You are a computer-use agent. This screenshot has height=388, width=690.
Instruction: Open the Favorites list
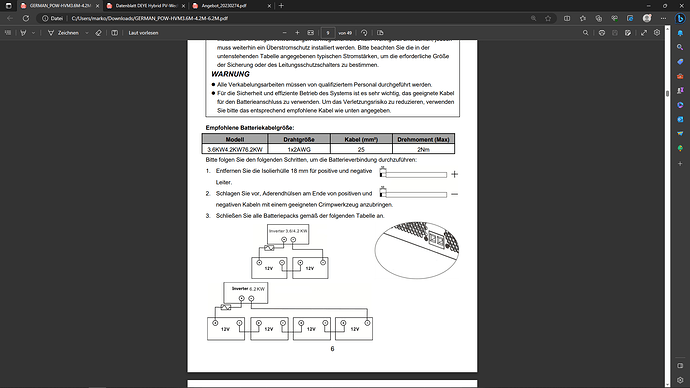583,18
